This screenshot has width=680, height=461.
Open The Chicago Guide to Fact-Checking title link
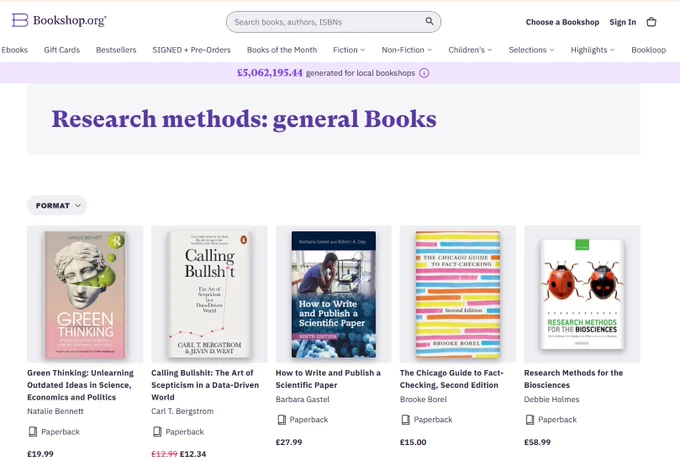click(x=451, y=379)
